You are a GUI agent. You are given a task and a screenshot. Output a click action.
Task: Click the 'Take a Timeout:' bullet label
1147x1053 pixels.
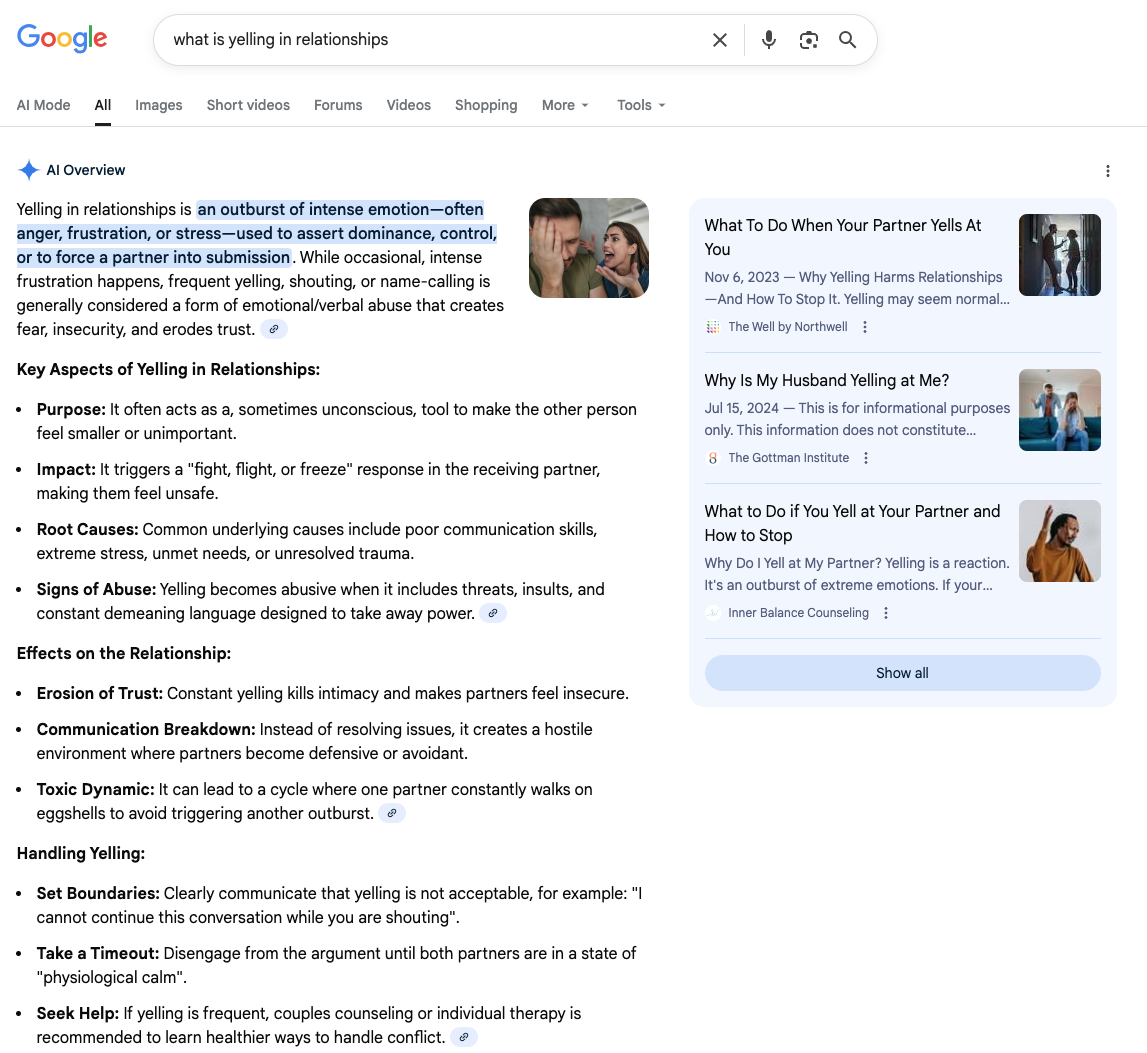(x=97, y=953)
